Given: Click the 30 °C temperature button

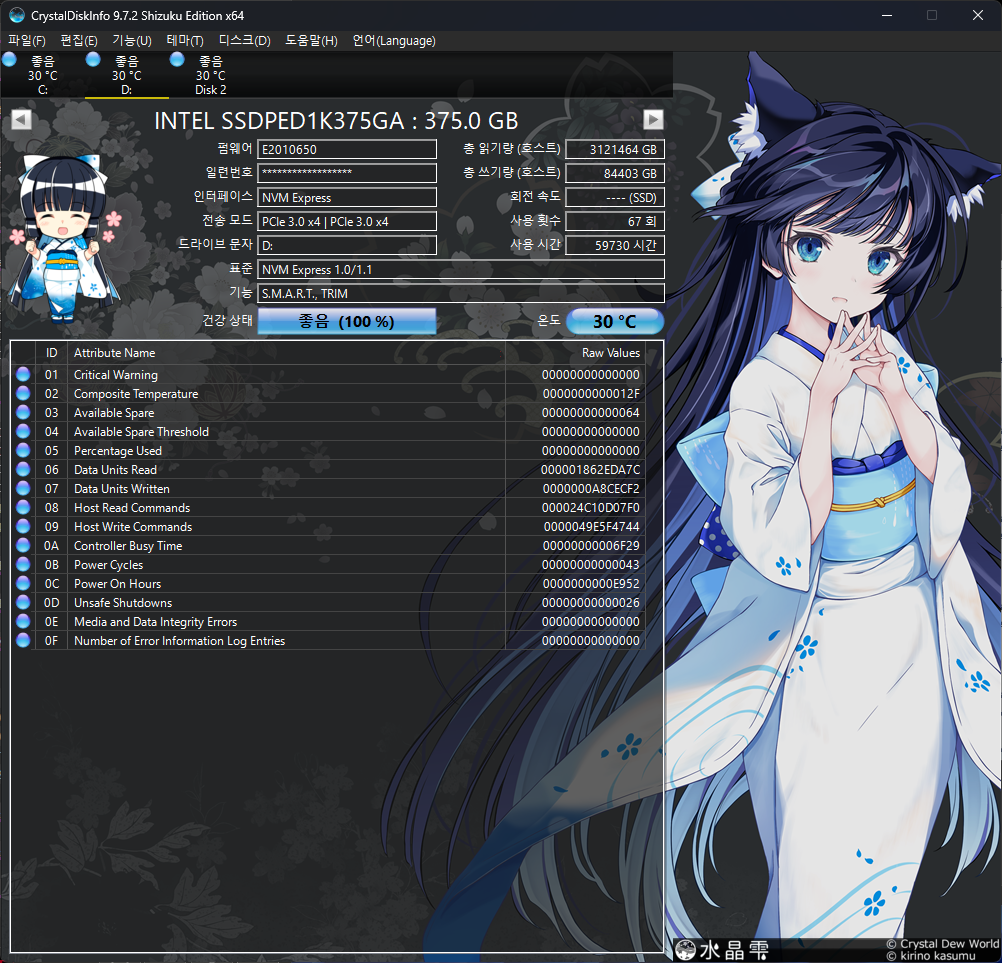Looking at the screenshot, I should (x=614, y=322).
